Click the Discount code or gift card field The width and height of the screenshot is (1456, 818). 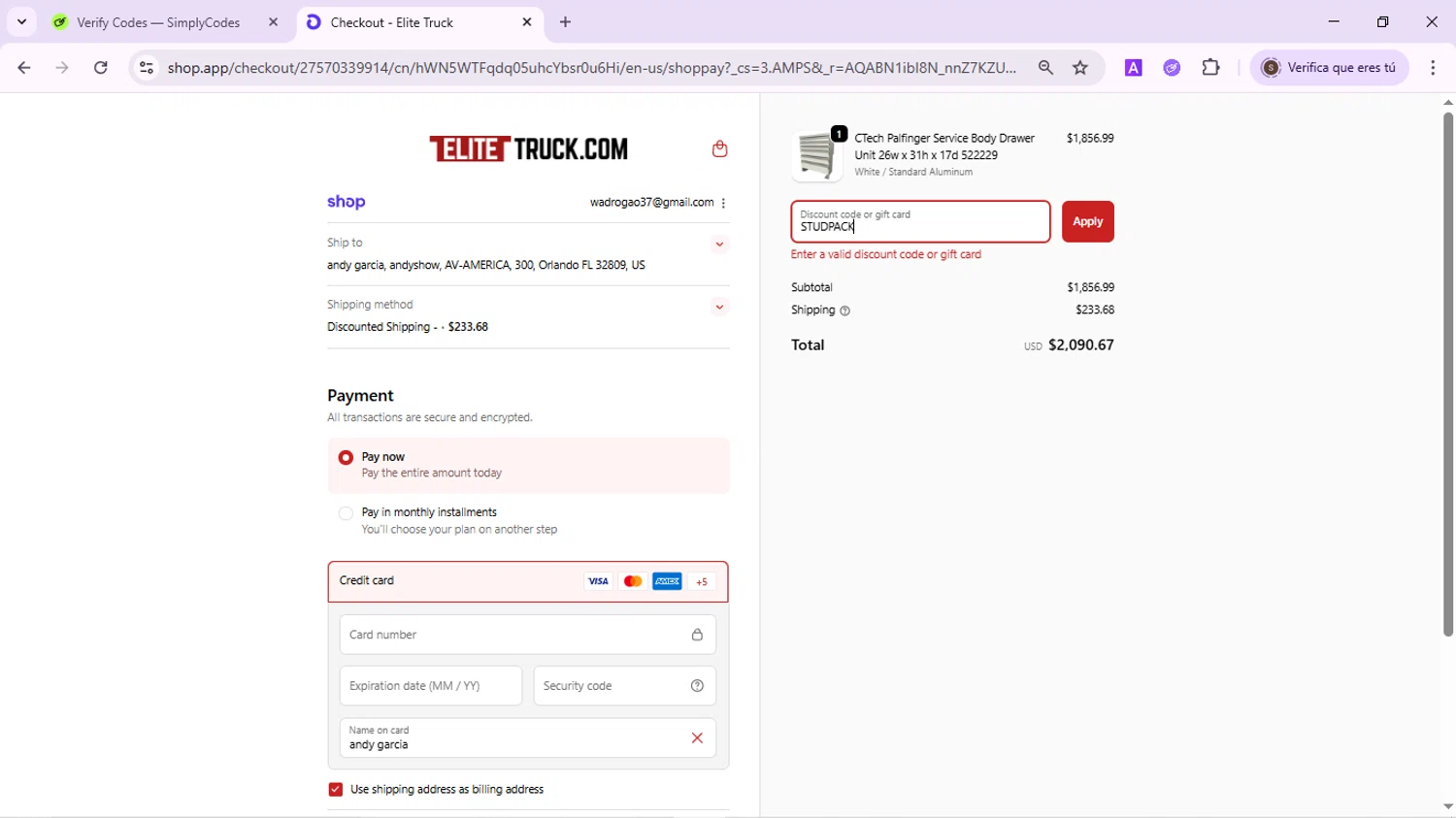[x=920, y=221]
